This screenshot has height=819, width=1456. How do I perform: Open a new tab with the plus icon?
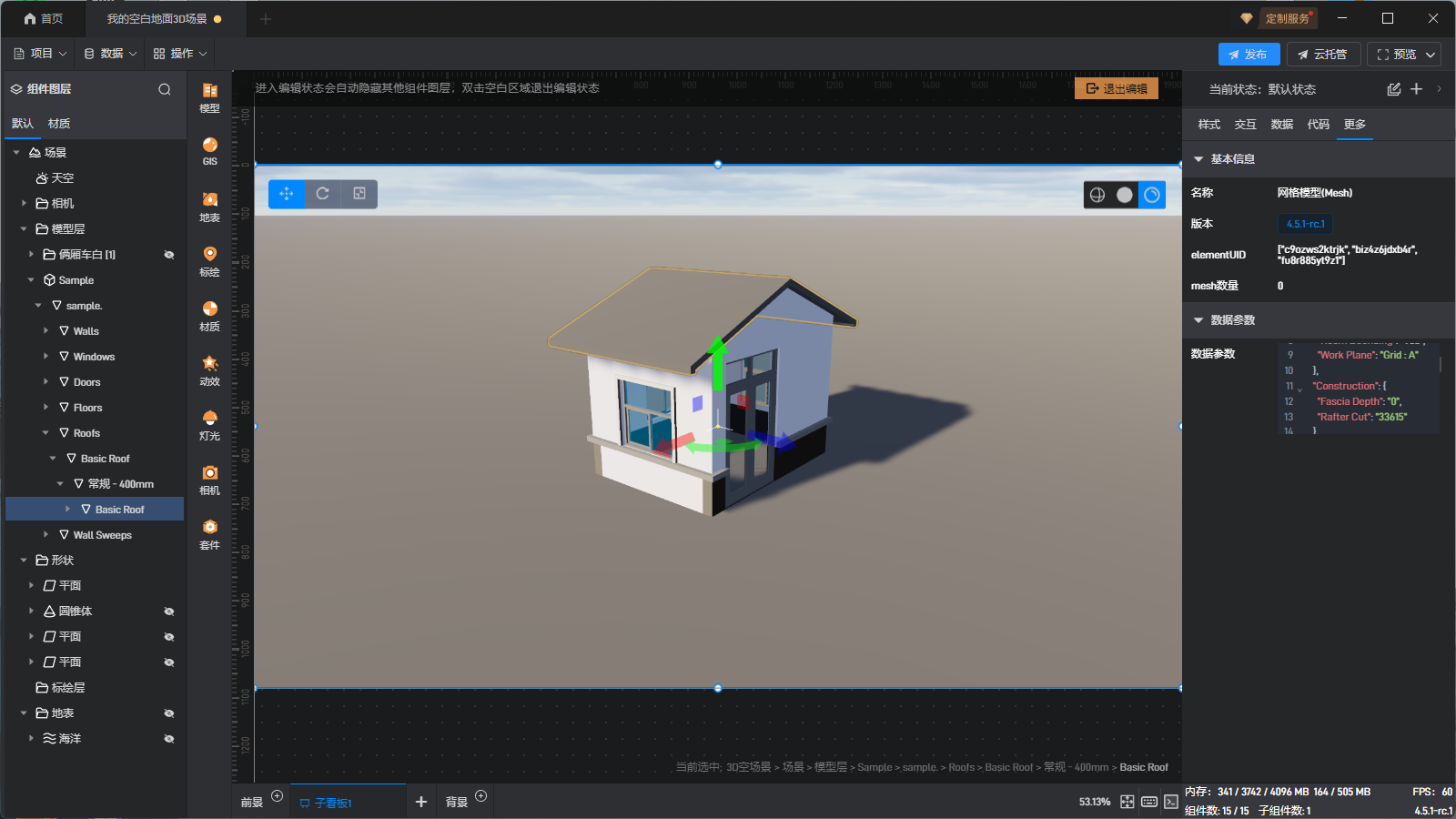(266, 19)
